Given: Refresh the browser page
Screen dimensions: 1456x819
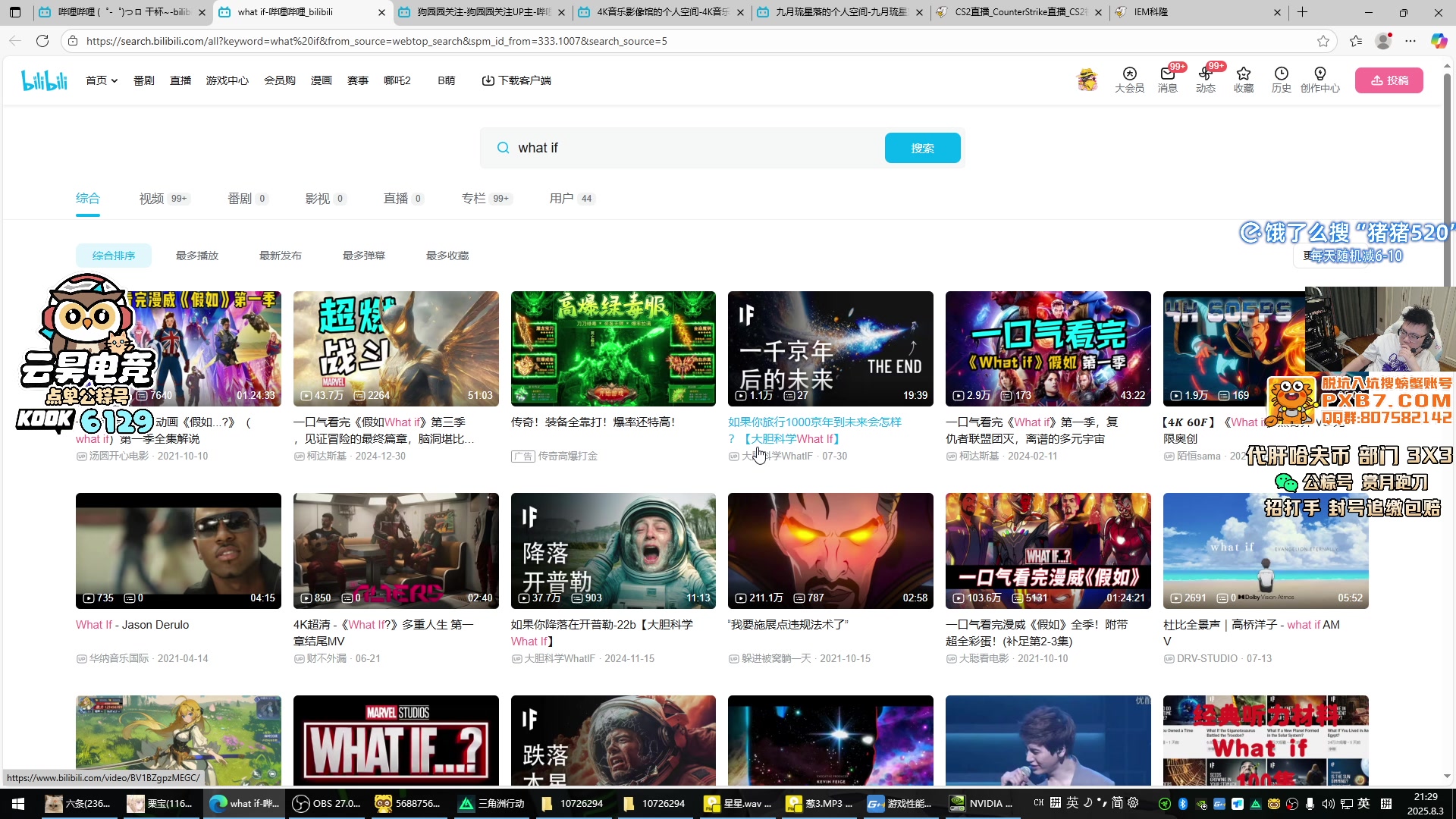Looking at the screenshot, I should (x=42, y=41).
